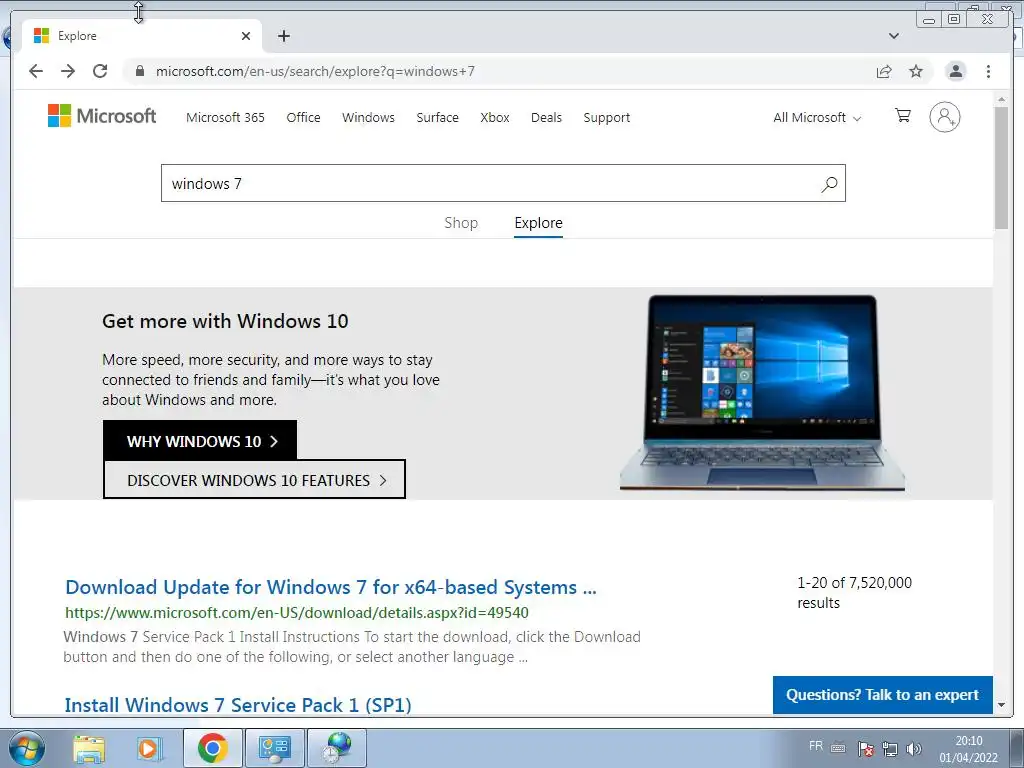Click the FR language indicator
Viewport: 1024px width, 768px height.
[x=816, y=746]
